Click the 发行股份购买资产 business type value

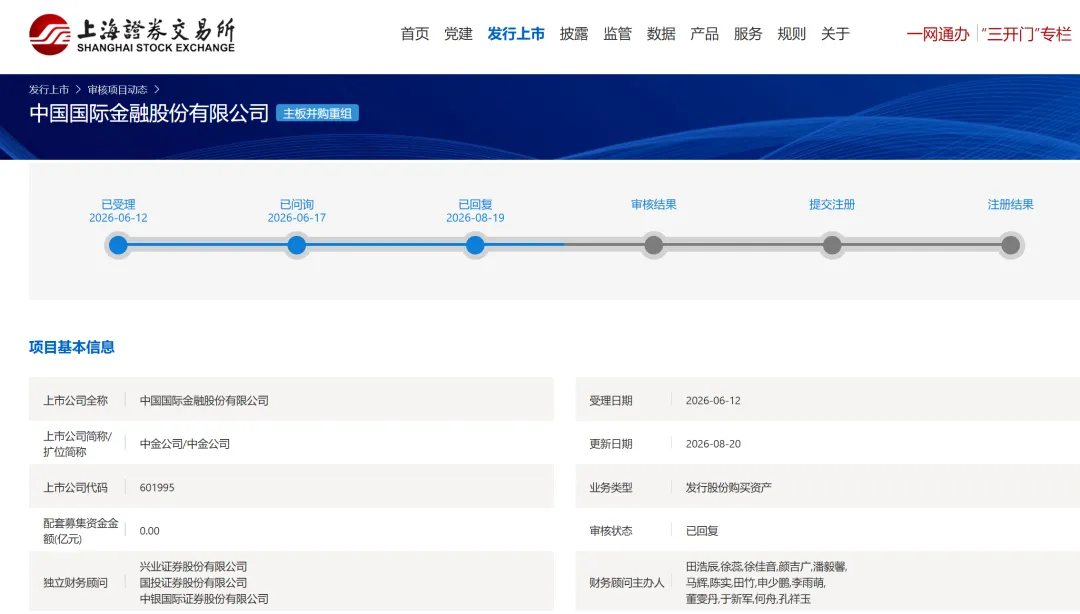(x=728, y=487)
